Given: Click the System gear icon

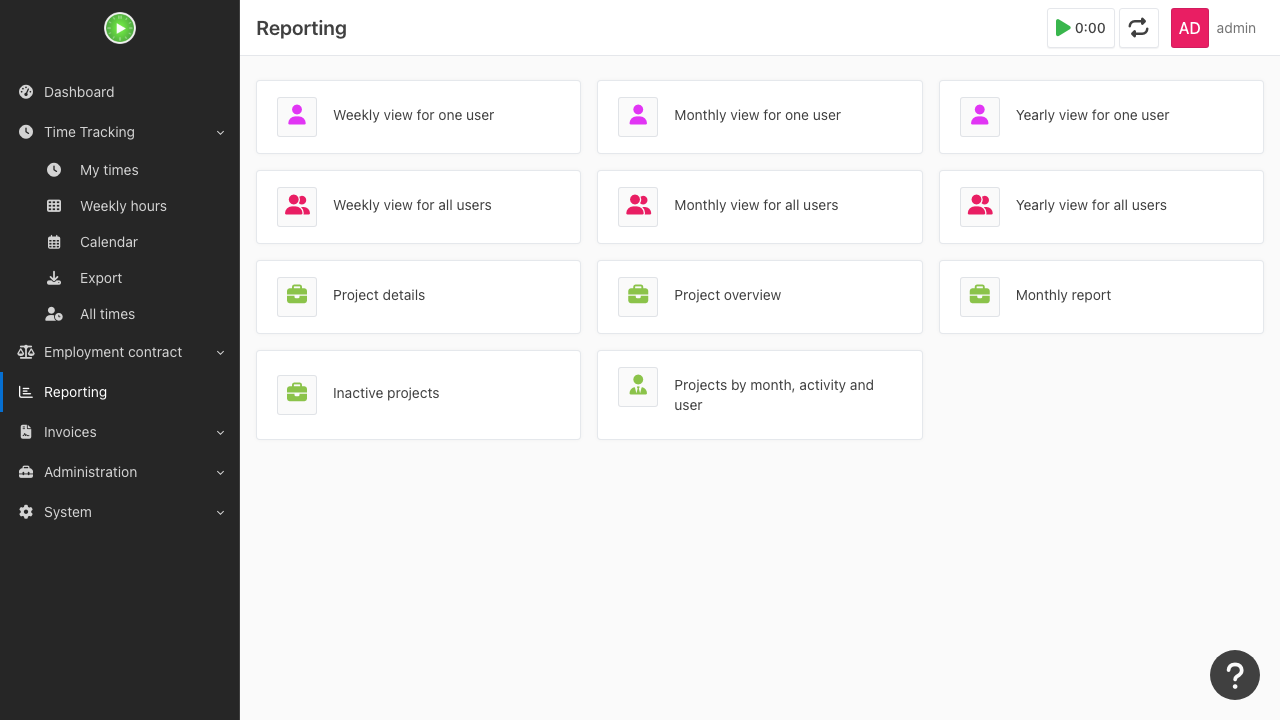Looking at the screenshot, I should [26, 512].
